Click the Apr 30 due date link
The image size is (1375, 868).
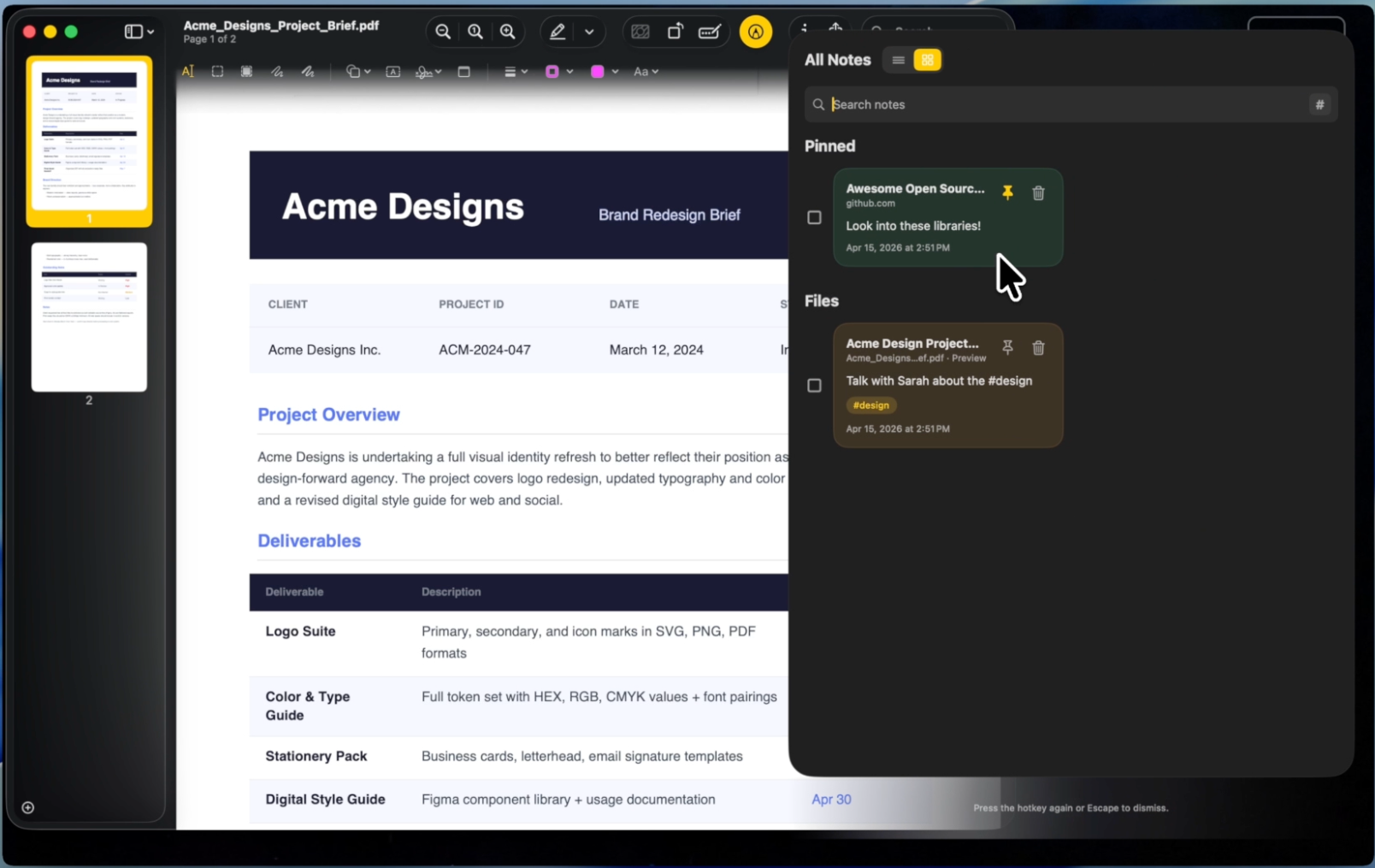pos(831,800)
